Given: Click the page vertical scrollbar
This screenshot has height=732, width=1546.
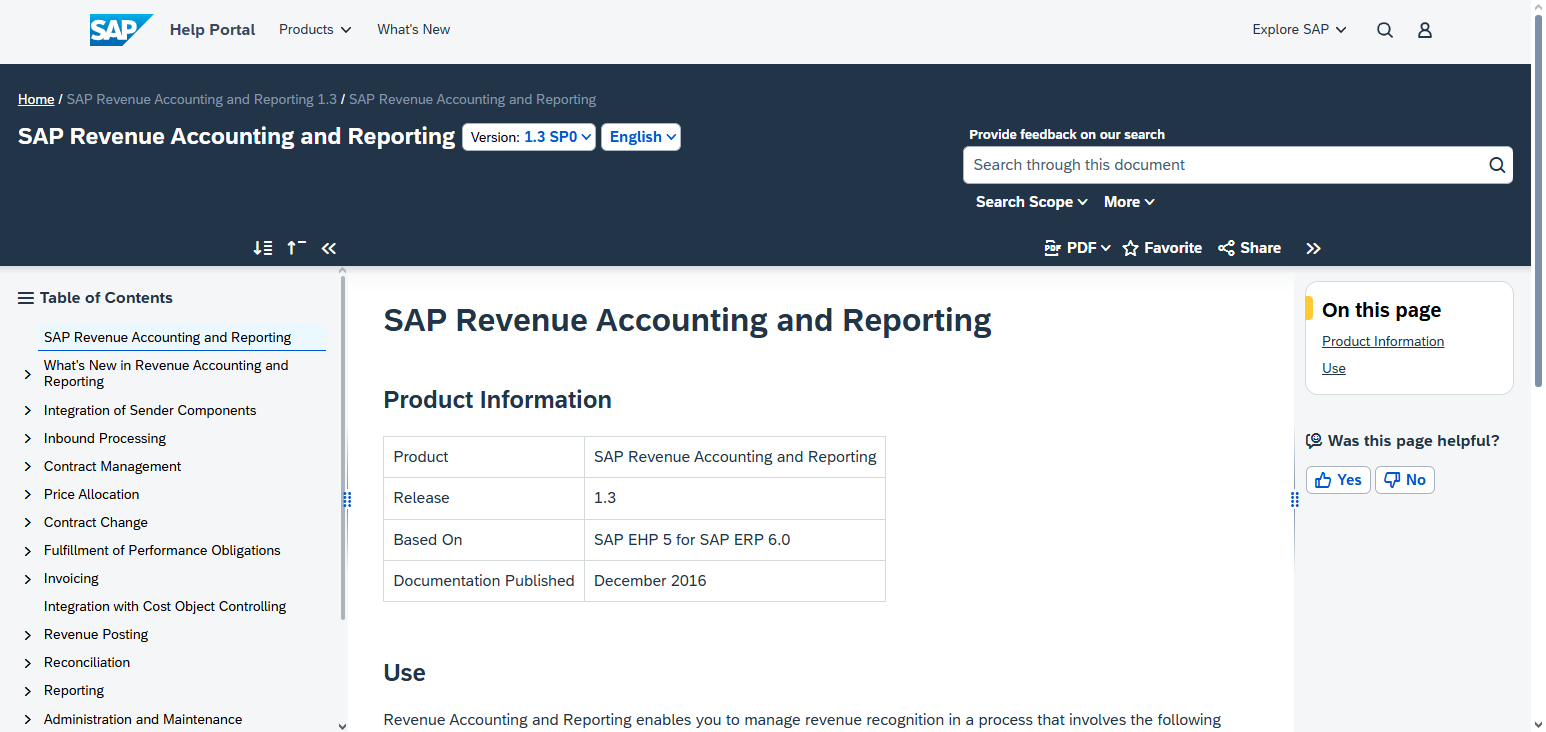Looking at the screenshot, I should (x=1538, y=200).
